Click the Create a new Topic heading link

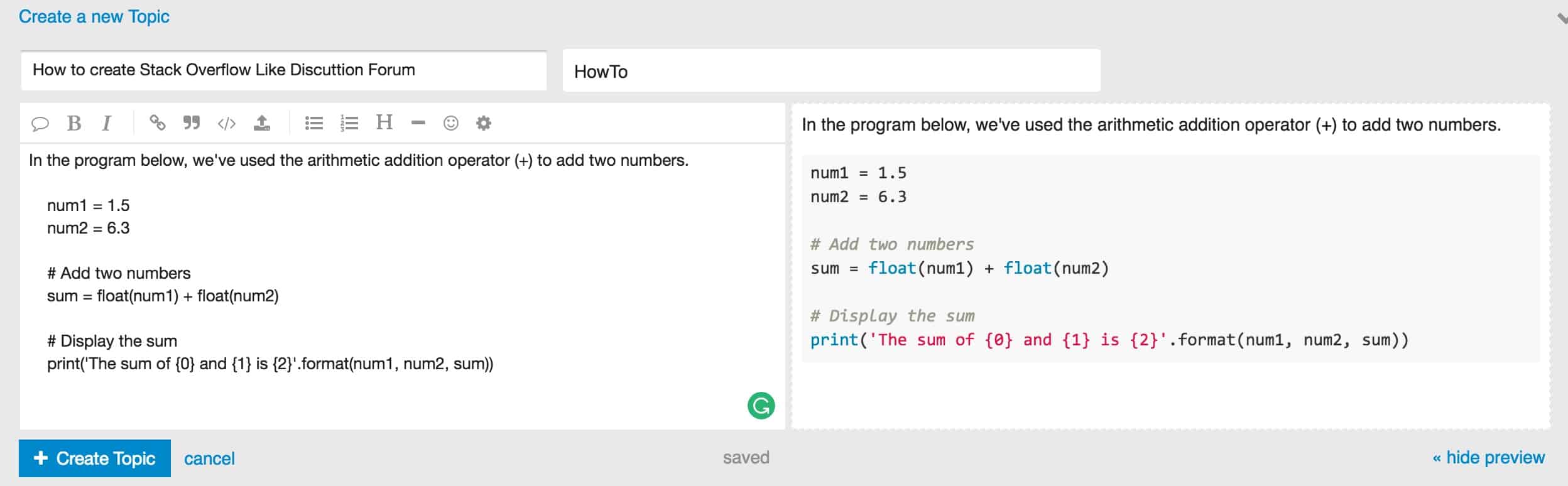coord(94,17)
